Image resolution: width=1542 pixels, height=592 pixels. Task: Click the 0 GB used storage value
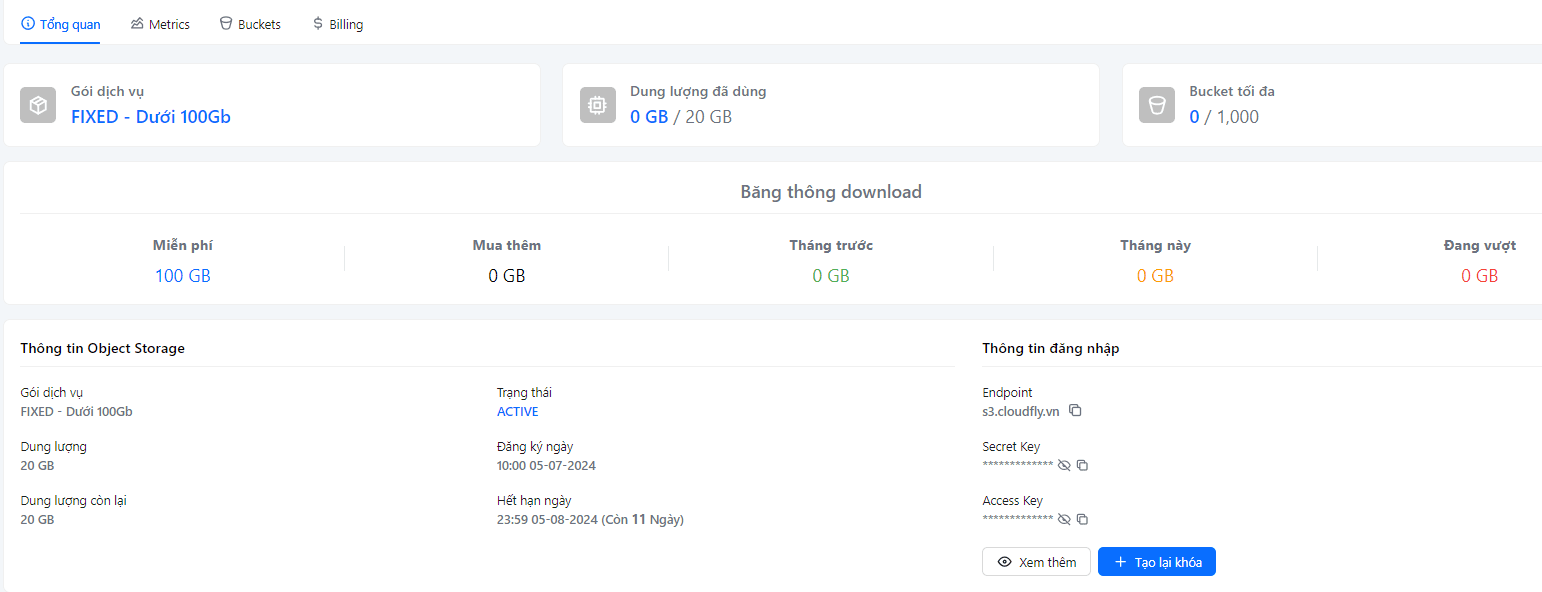pyautogui.click(x=649, y=117)
